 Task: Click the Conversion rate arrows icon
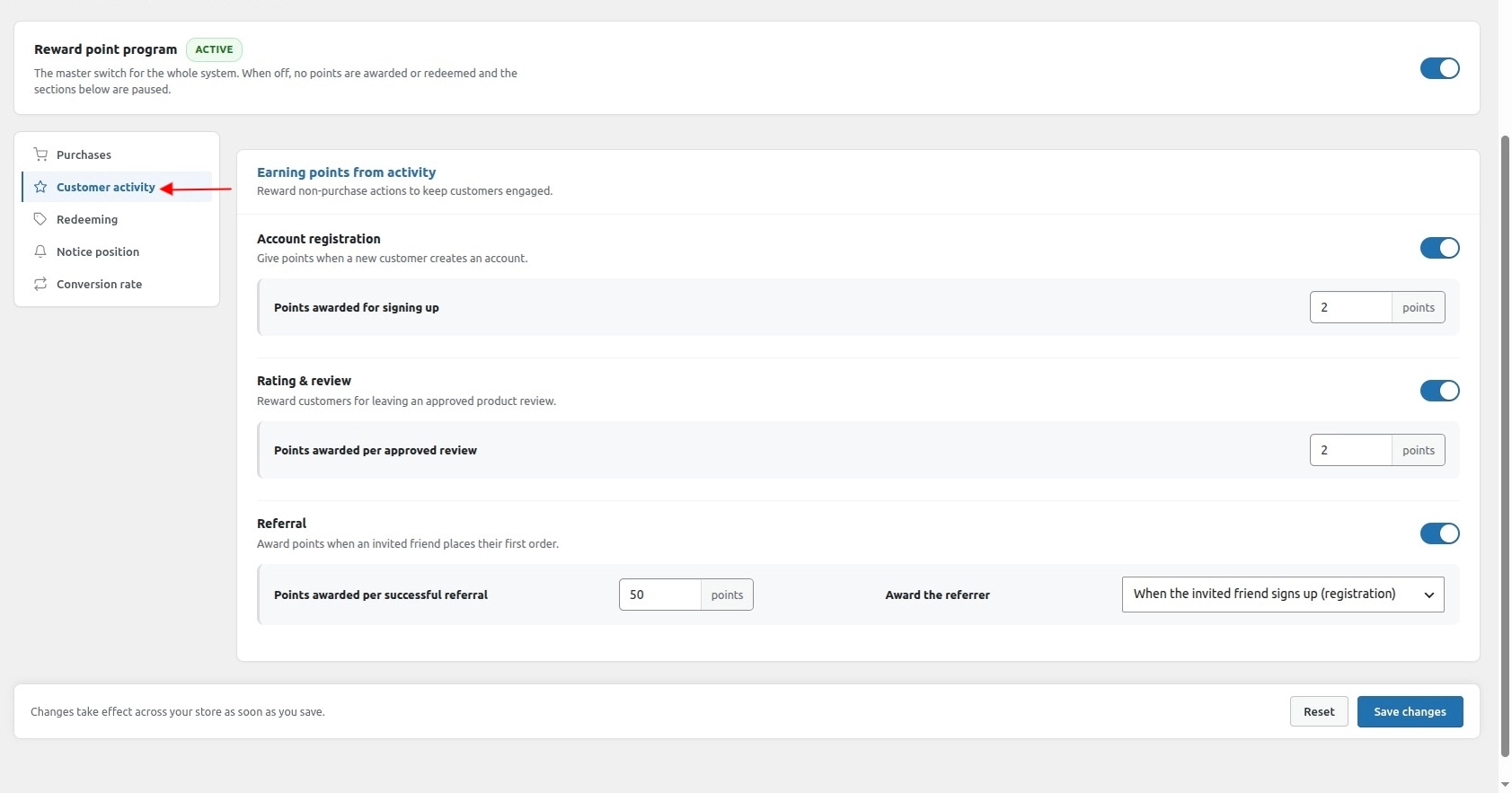click(40, 284)
